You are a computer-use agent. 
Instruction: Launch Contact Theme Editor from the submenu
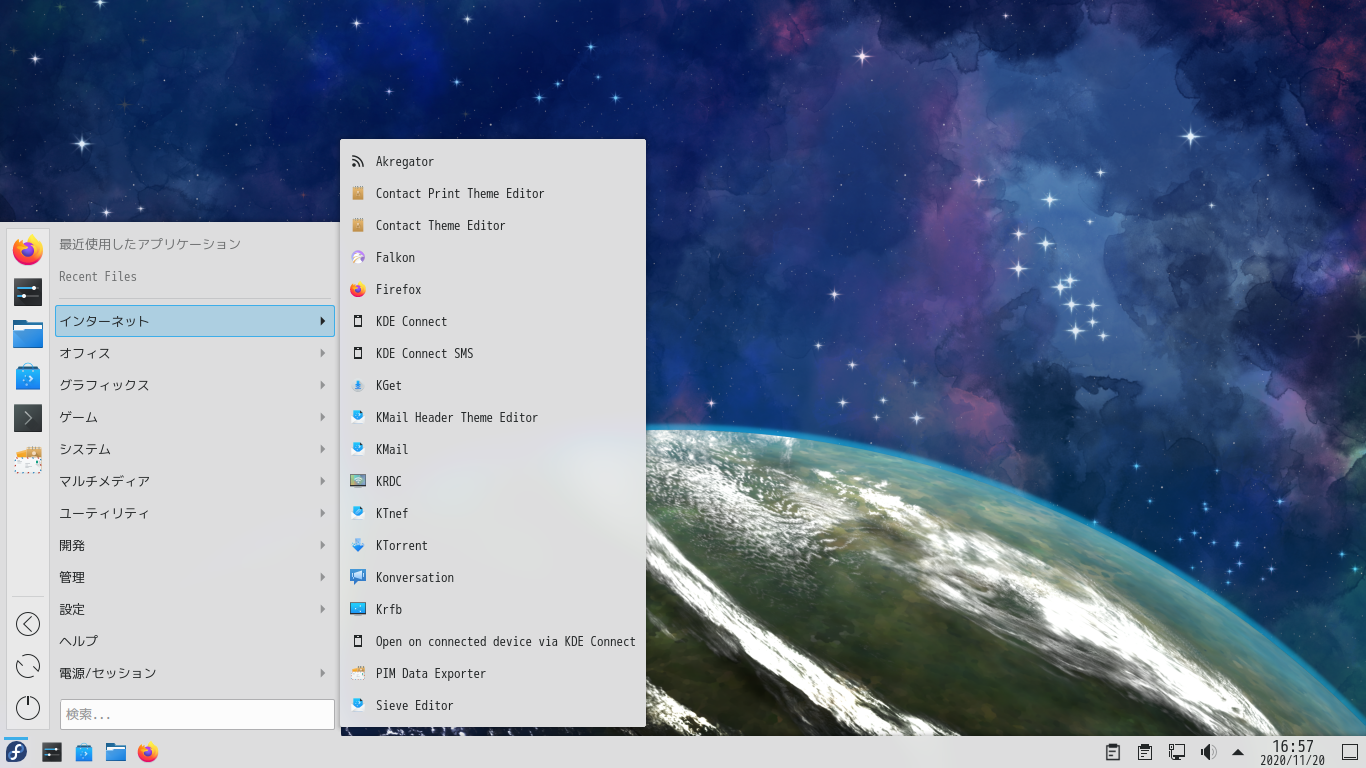click(493, 225)
